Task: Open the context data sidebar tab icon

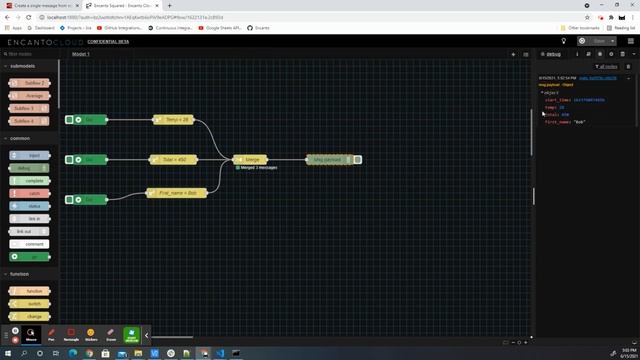Action: coord(623,54)
